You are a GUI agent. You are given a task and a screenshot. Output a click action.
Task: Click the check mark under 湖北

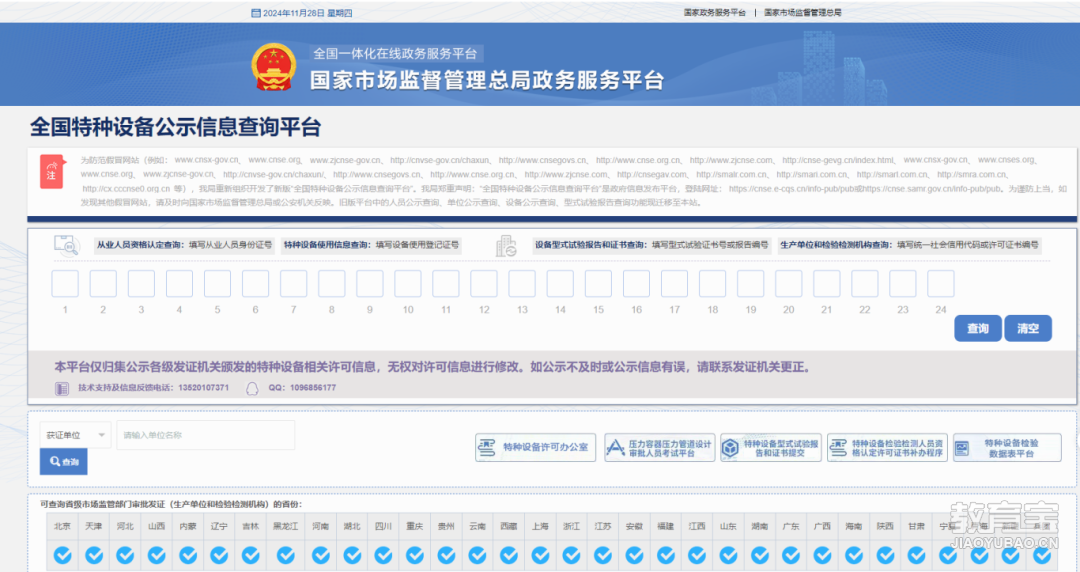352,555
